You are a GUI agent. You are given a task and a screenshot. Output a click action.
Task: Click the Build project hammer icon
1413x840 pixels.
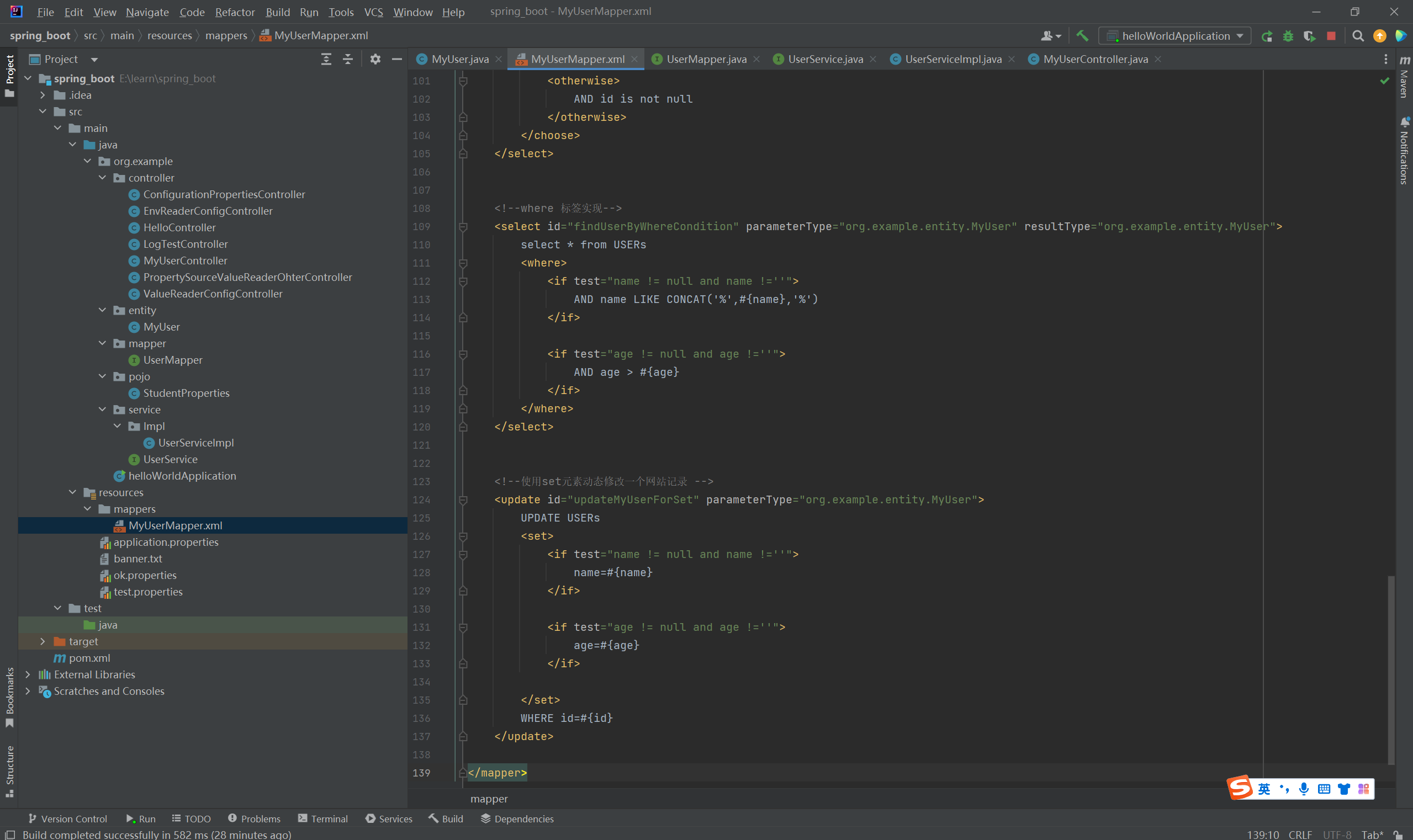tap(1082, 36)
